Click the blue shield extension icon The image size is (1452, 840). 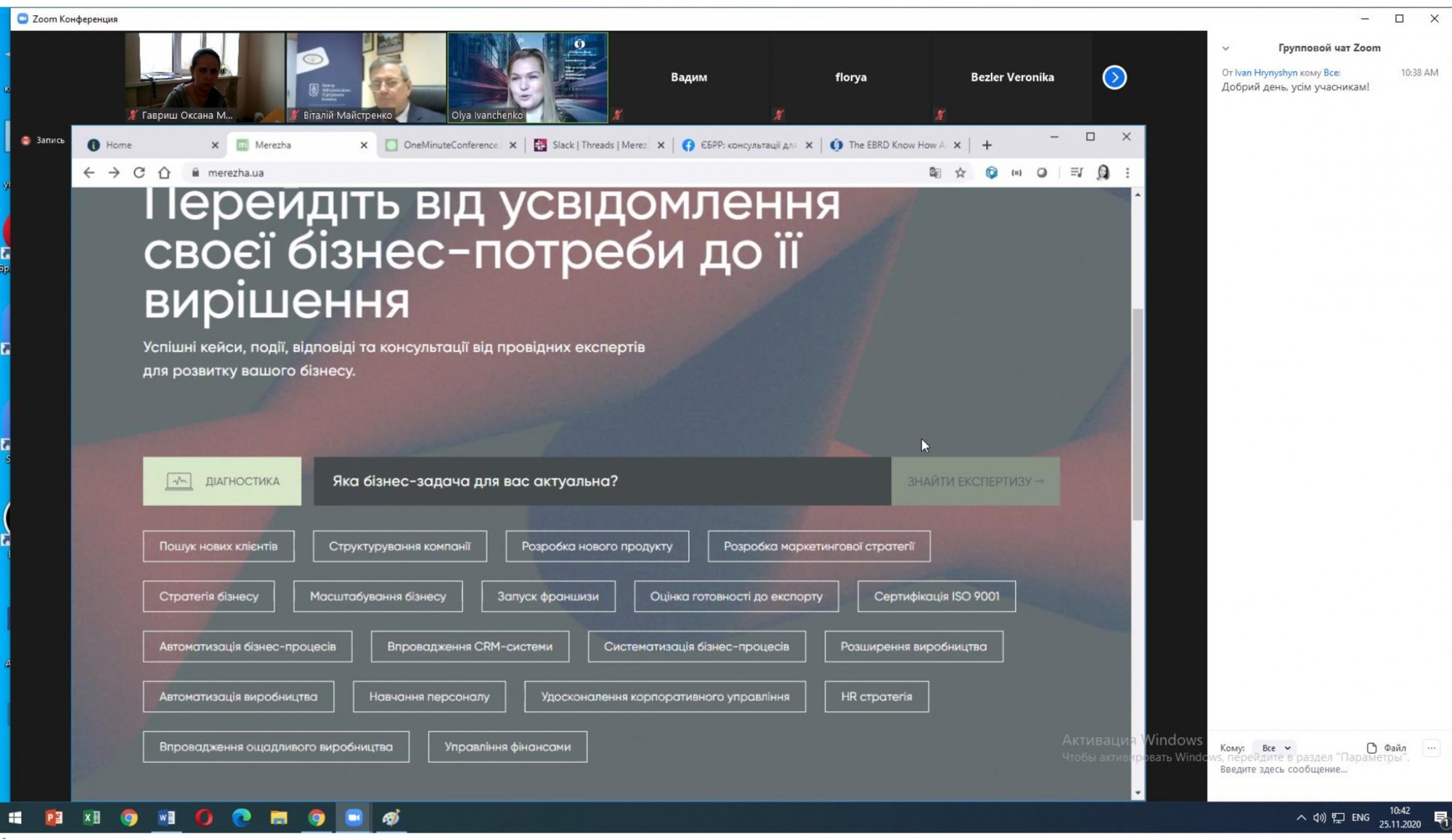[991, 173]
